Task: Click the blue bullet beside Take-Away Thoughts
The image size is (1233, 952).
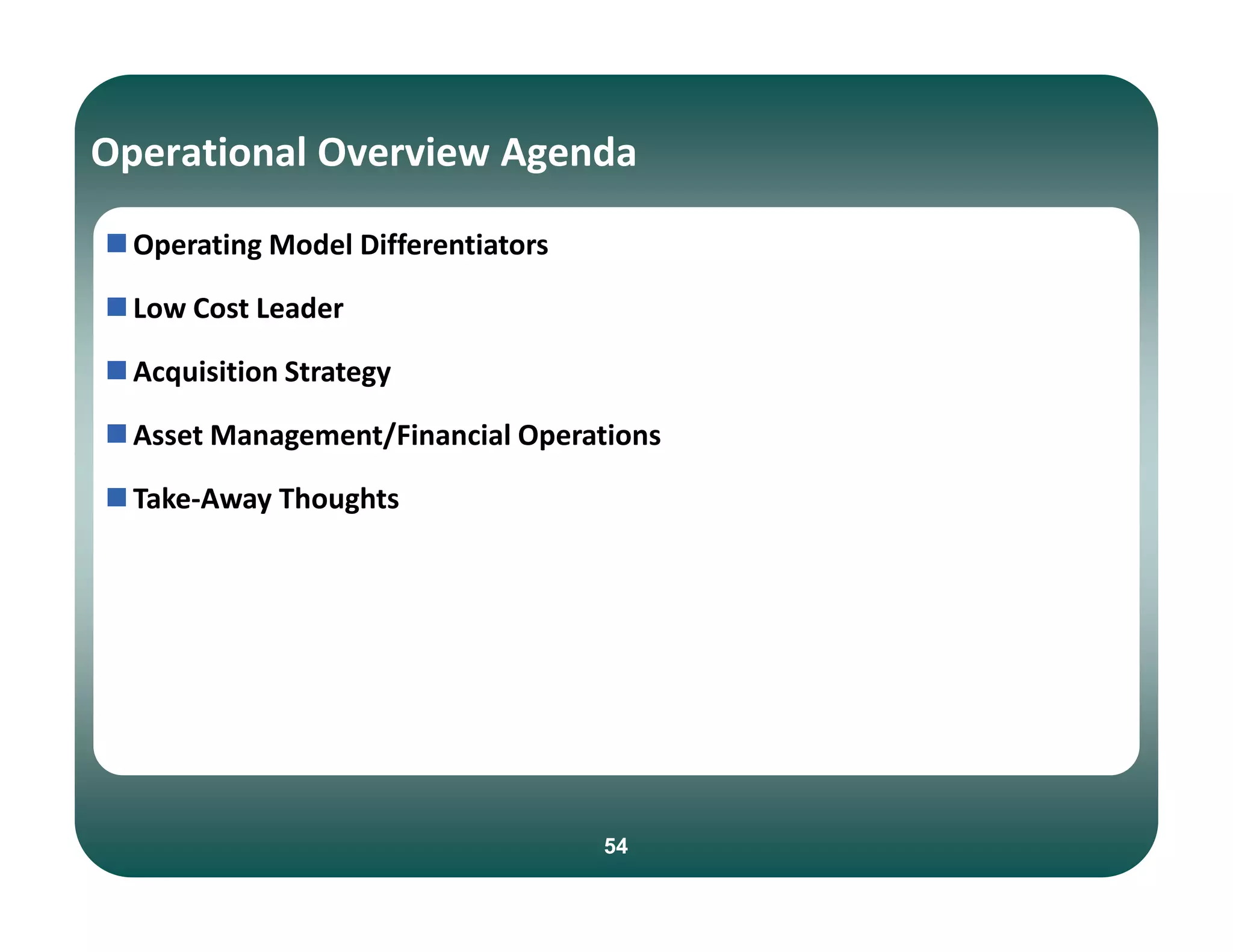Action: 116,497
